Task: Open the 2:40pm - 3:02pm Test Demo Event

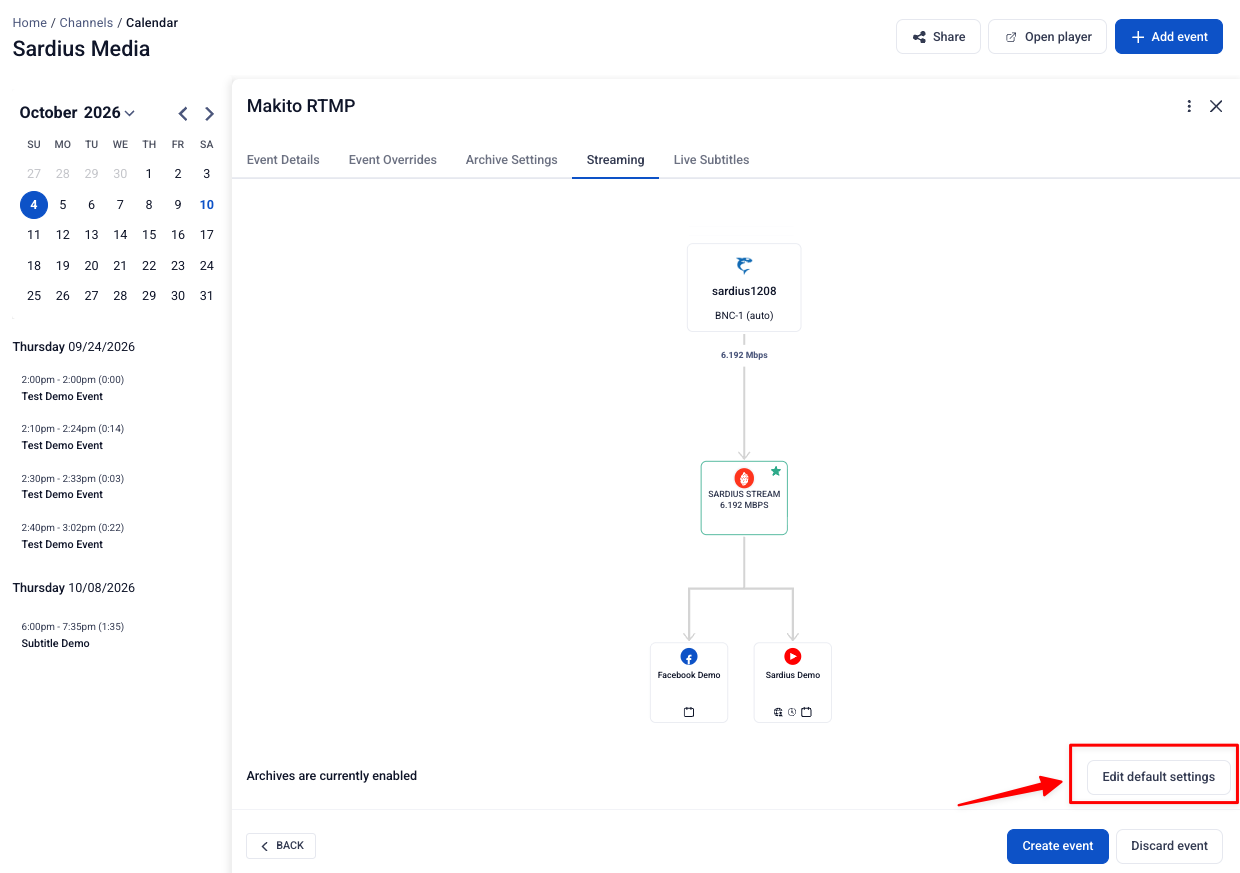Action: [73, 536]
